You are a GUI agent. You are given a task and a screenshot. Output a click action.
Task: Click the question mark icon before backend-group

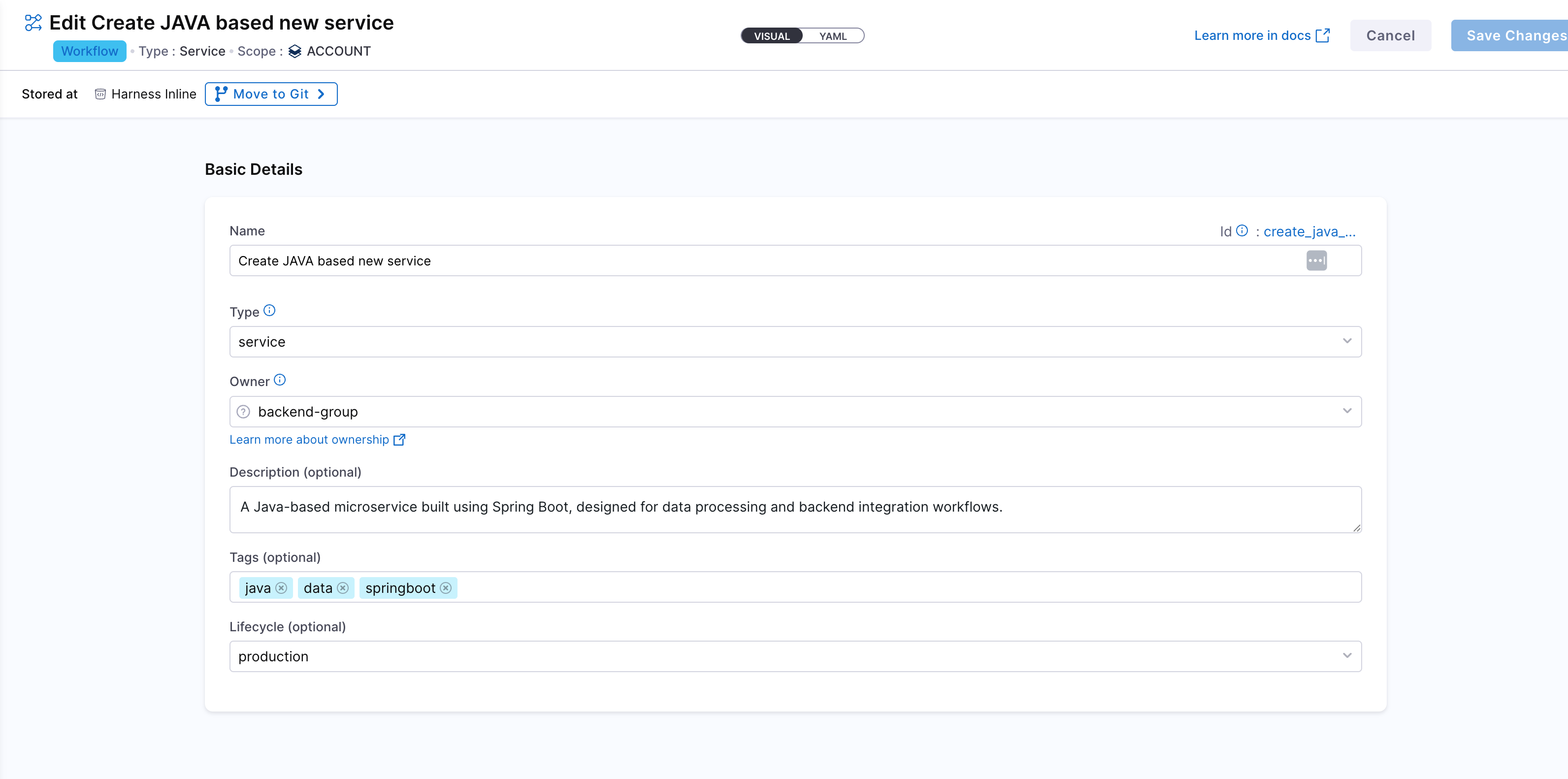[x=243, y=411]
